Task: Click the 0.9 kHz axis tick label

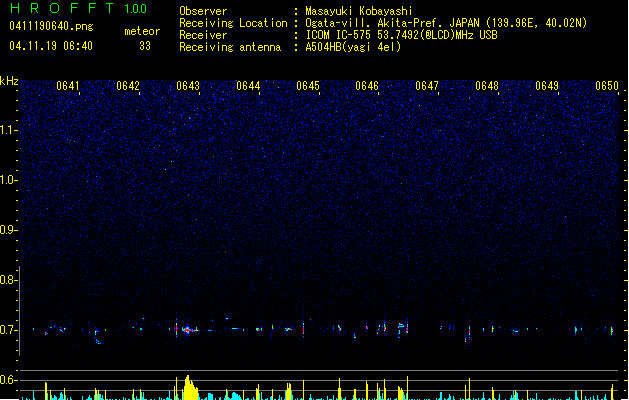Action: click(8, 230)
